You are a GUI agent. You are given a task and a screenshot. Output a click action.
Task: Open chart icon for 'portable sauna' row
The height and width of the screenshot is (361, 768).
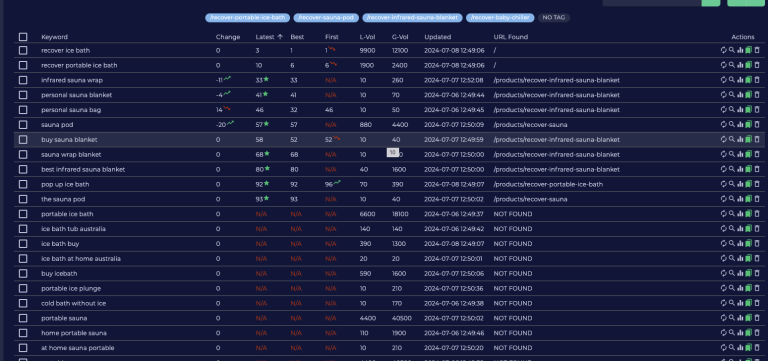click(740, 318)
